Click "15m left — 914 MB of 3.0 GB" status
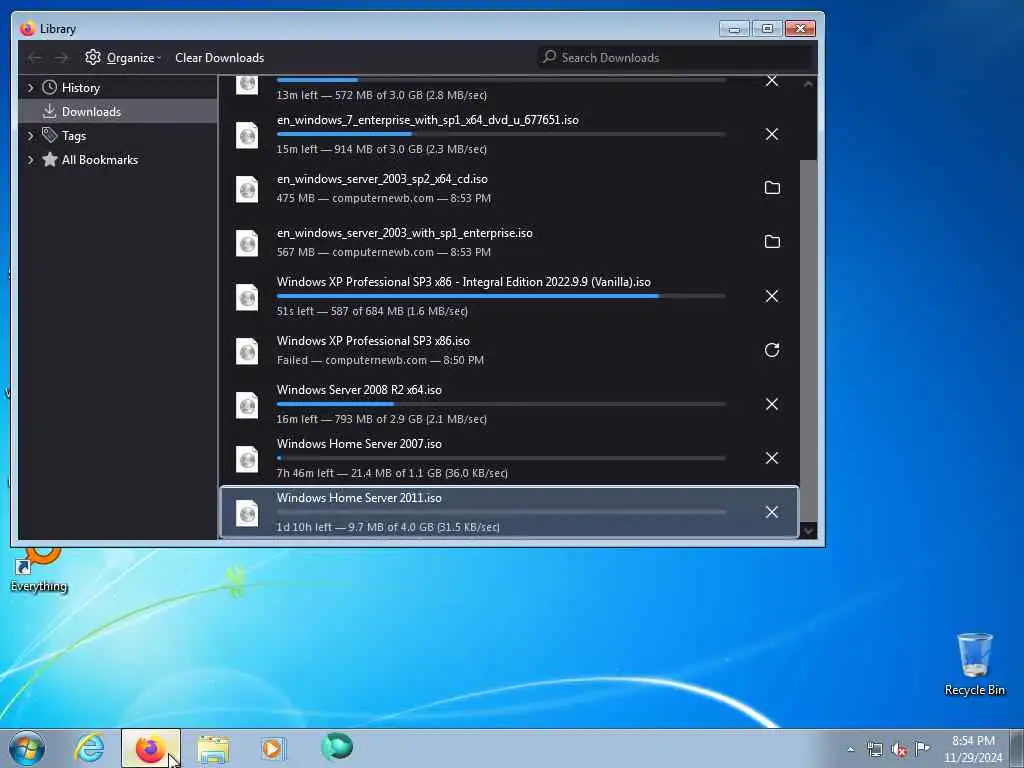1024x768 pixels. point(381,149)
